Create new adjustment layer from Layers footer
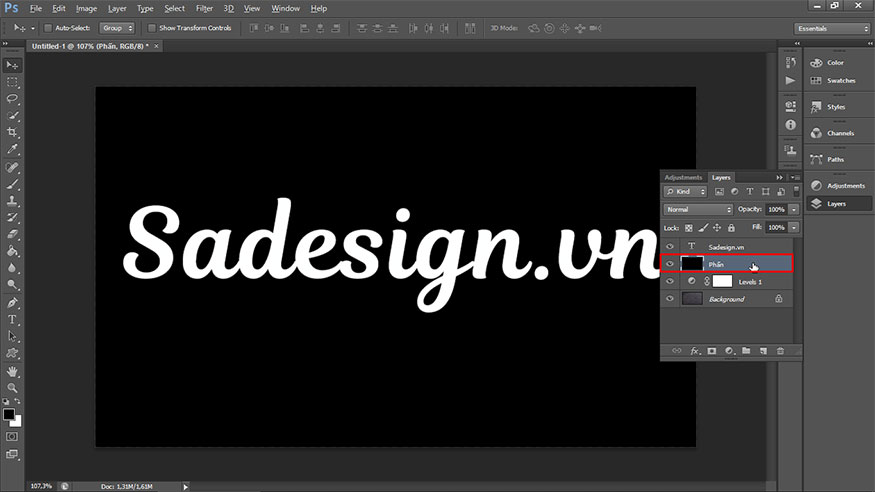 729,351
